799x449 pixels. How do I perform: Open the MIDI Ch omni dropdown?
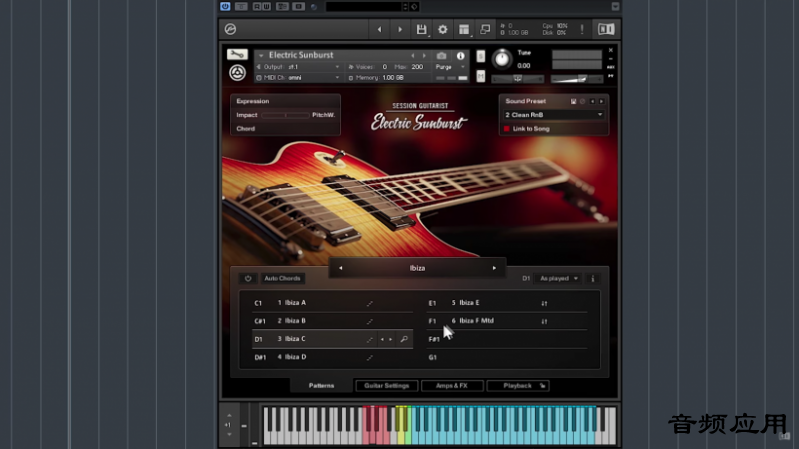point(298,77)
